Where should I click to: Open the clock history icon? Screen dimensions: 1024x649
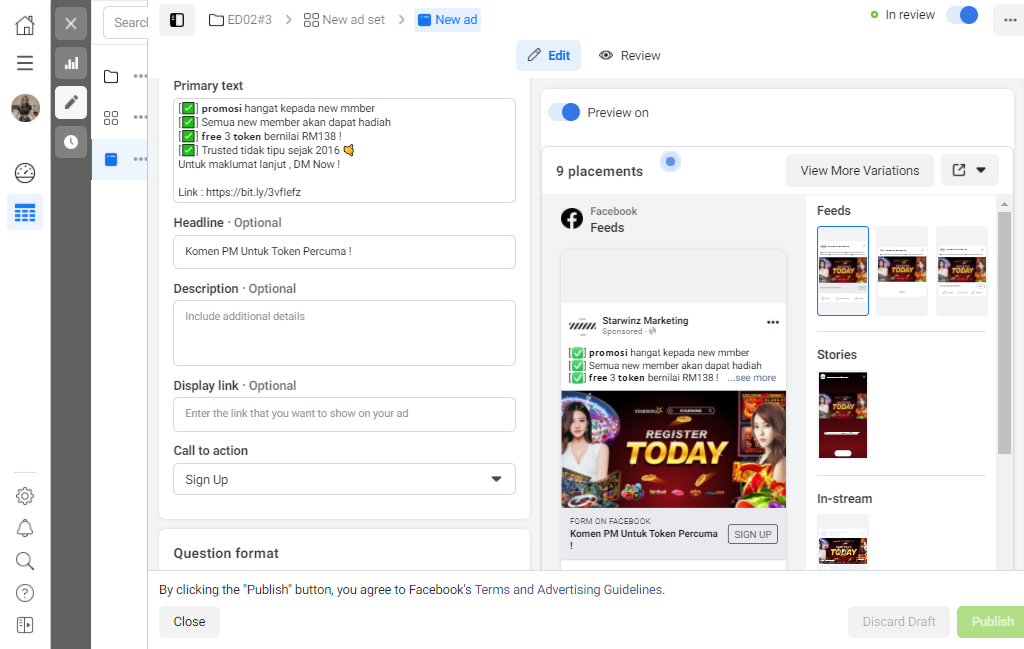coord(71,142)
